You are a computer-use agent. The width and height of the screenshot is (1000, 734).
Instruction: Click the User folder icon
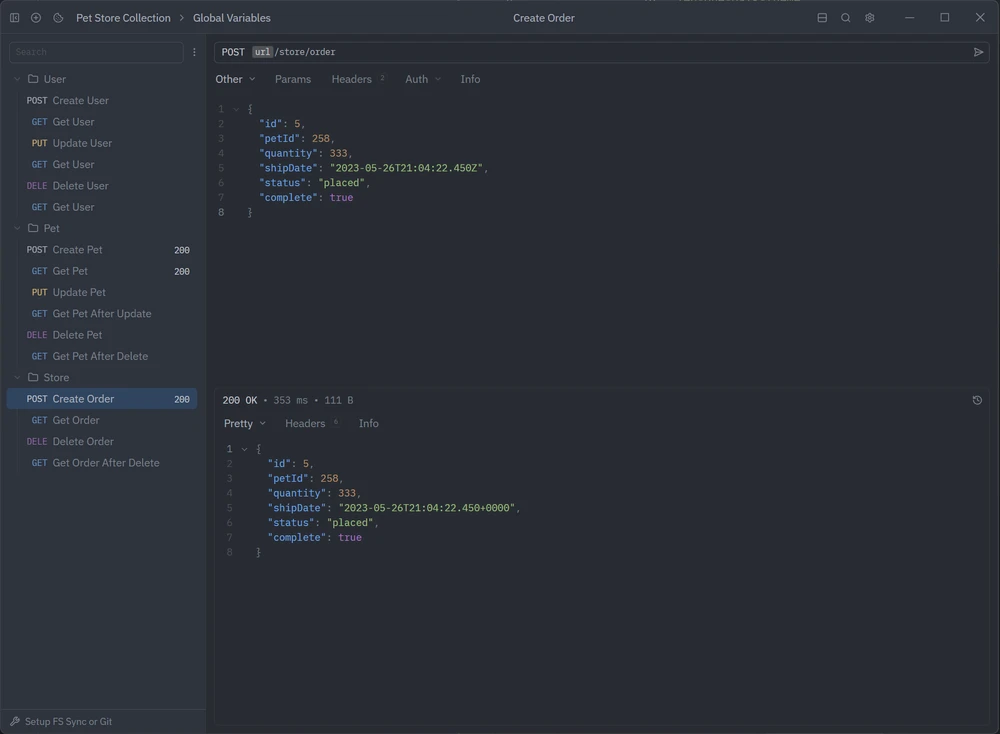coord(33,79)
